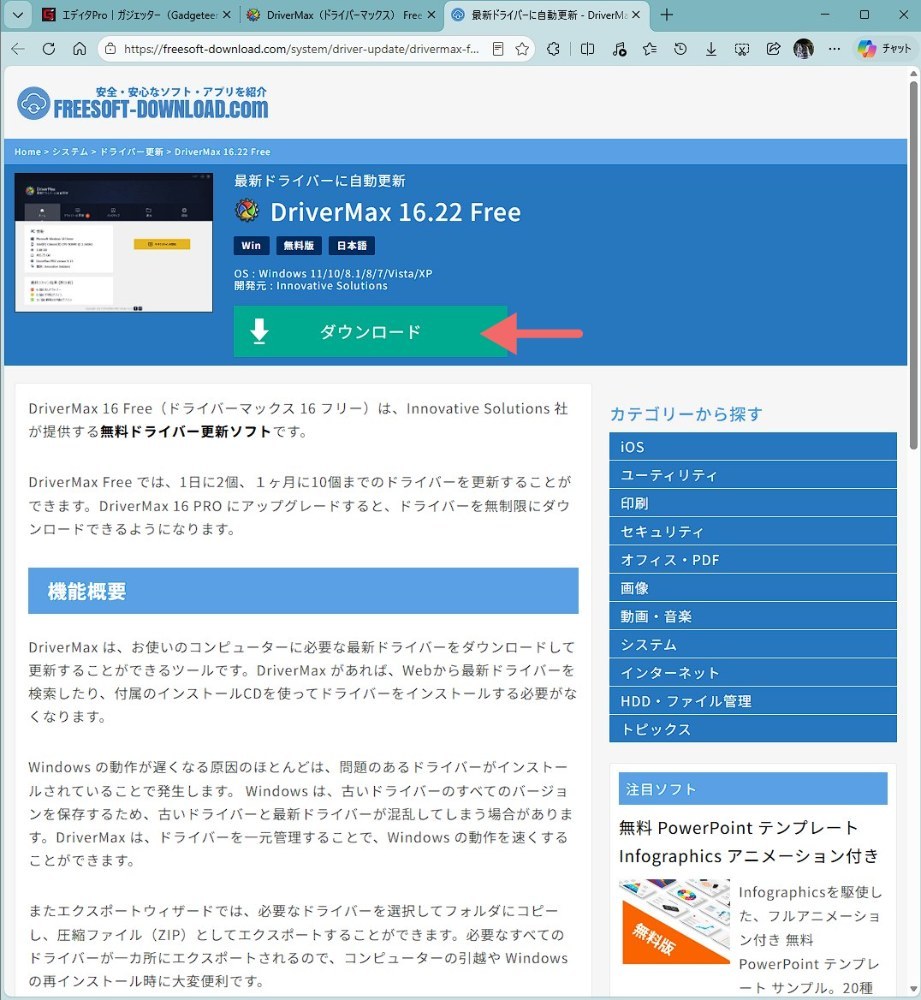Open browser extensions puzzle icon
The height and width of the screenshot is (1000, 921).
[x=554, y=49]
